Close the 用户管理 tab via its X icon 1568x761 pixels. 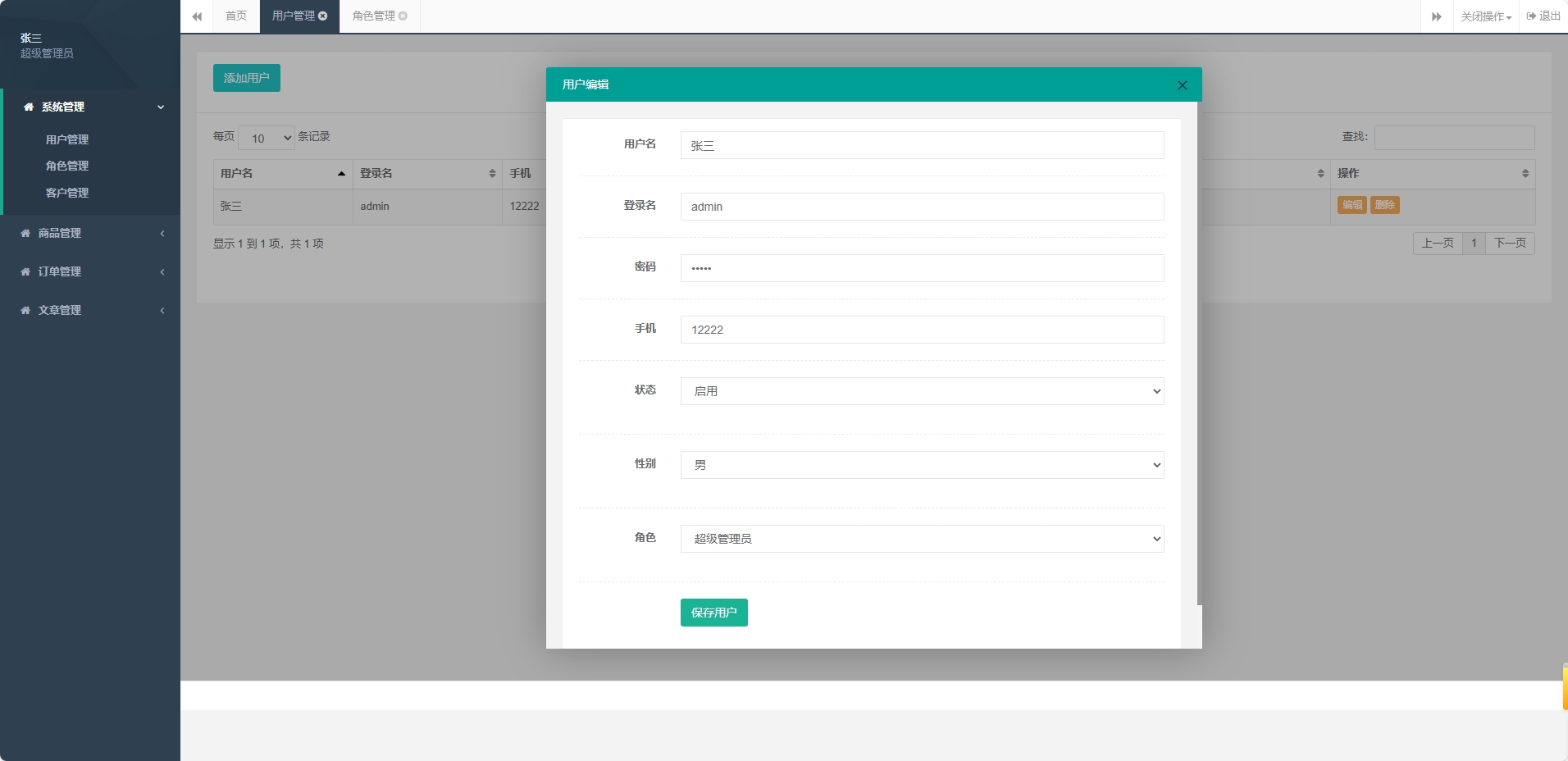point(323,16)
